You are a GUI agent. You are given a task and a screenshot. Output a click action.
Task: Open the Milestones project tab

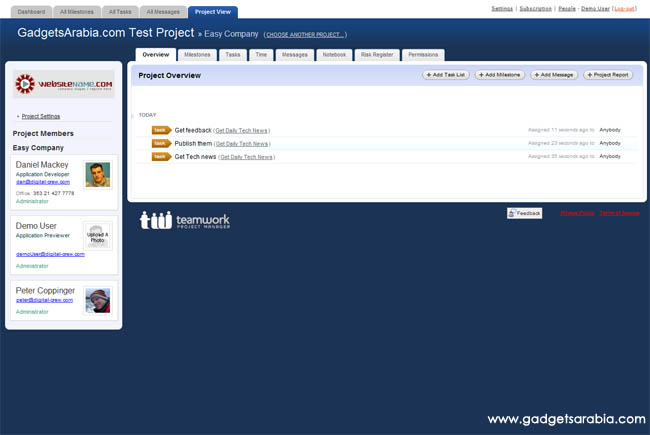click(197, 55)
